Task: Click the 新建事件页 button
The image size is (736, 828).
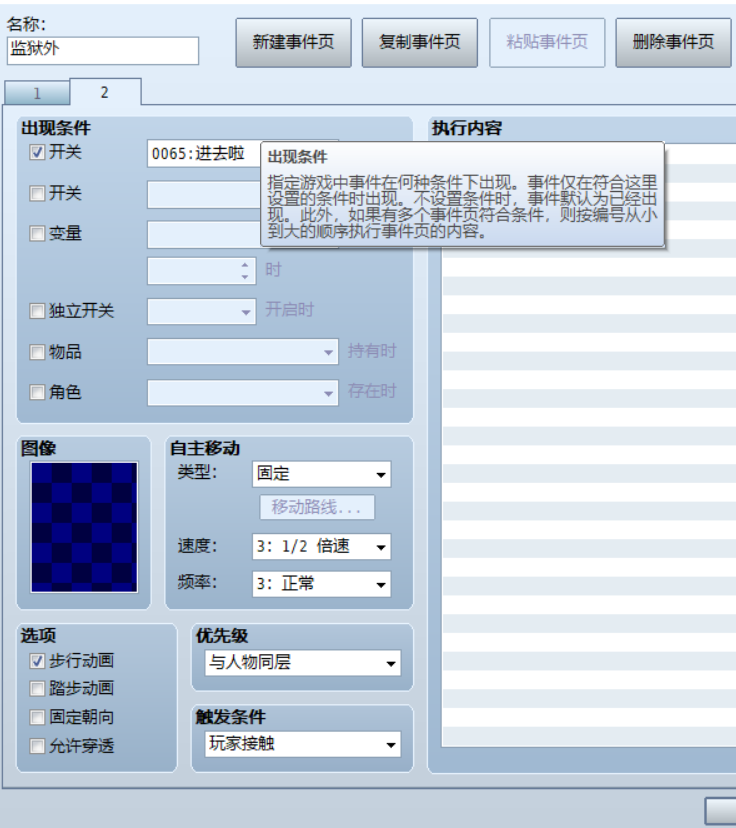Action: coord(293,42)
